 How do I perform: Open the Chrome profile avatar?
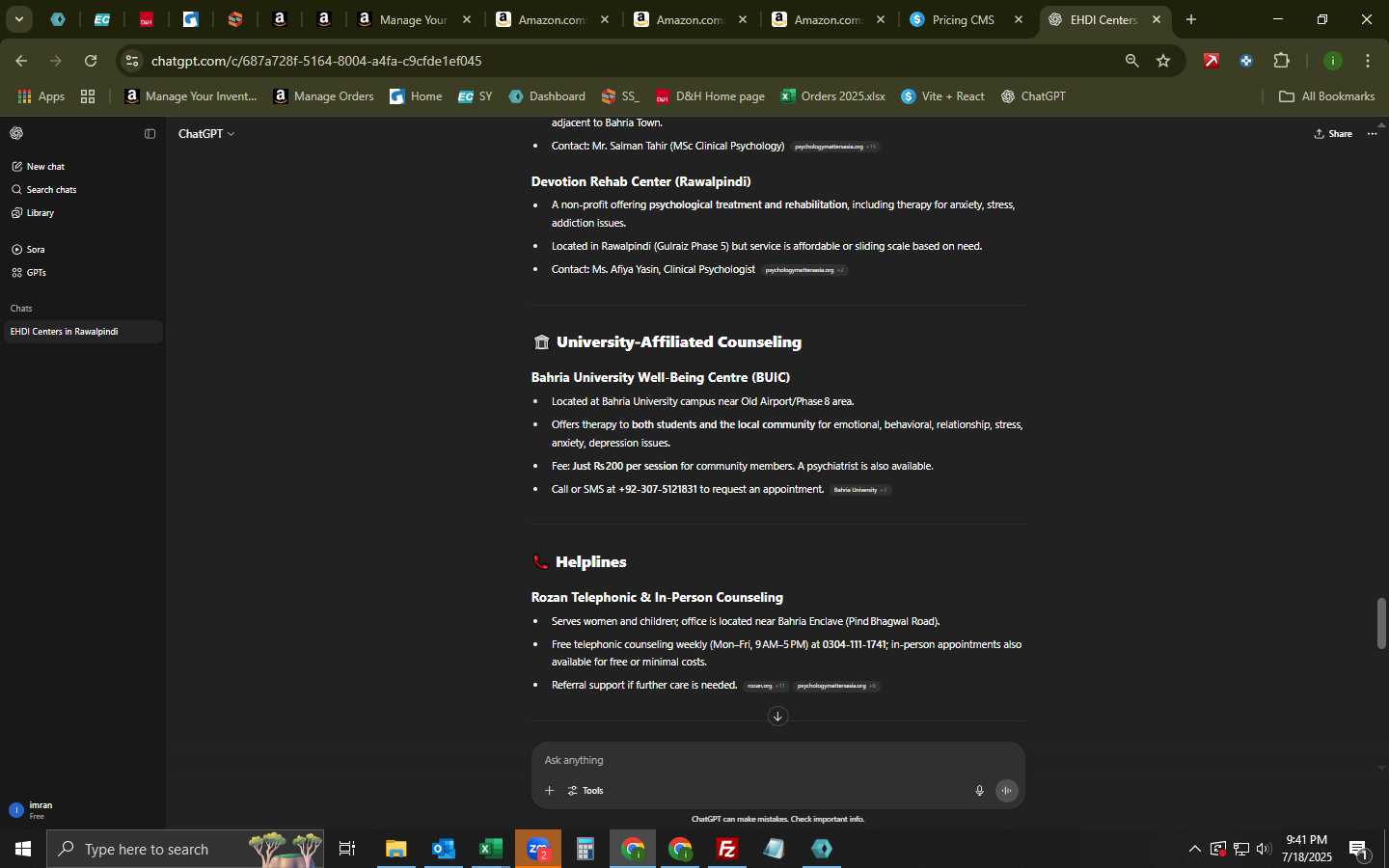1333,61
